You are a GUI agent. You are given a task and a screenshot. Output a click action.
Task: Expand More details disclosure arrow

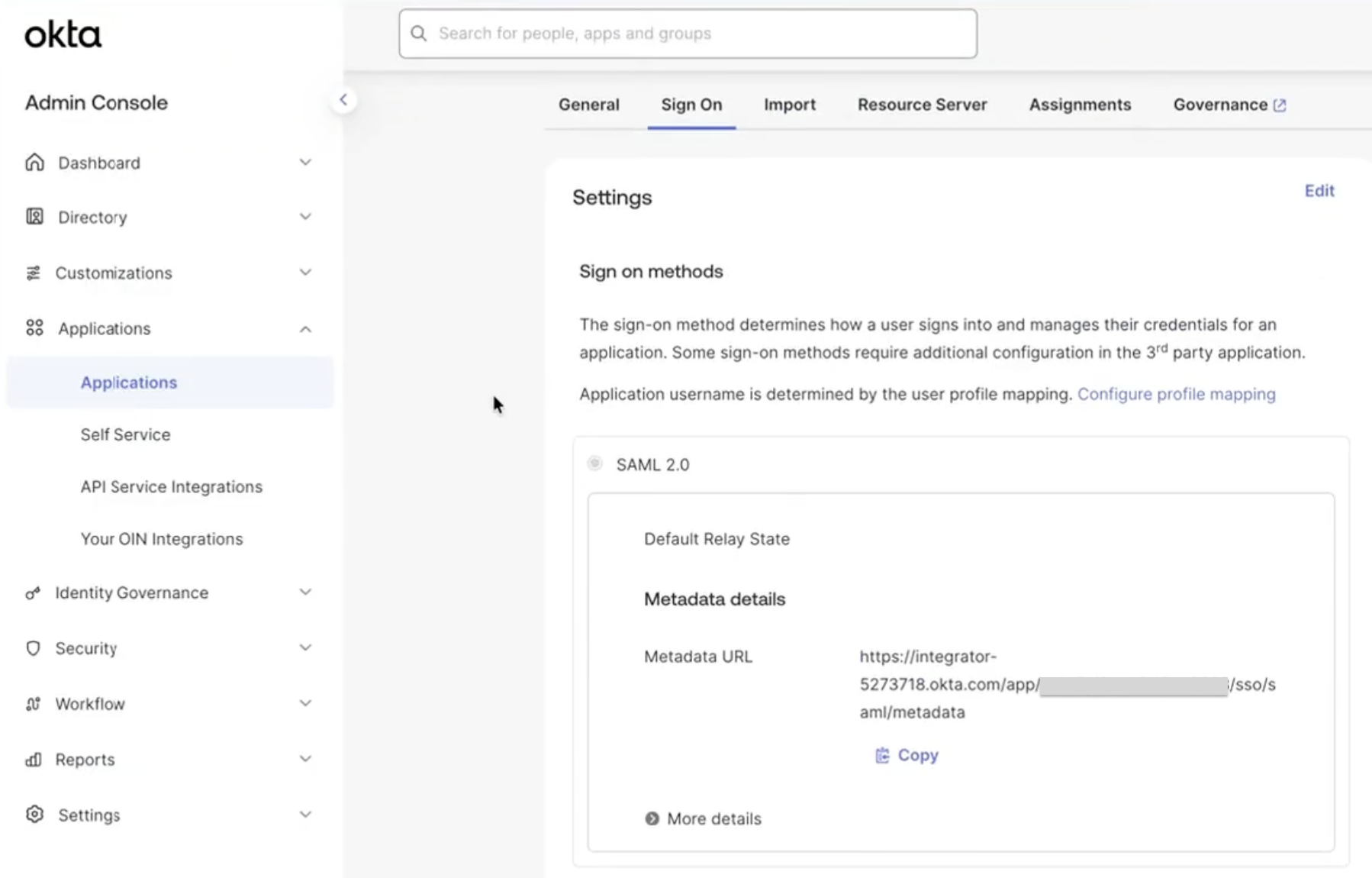pos(652,818)
